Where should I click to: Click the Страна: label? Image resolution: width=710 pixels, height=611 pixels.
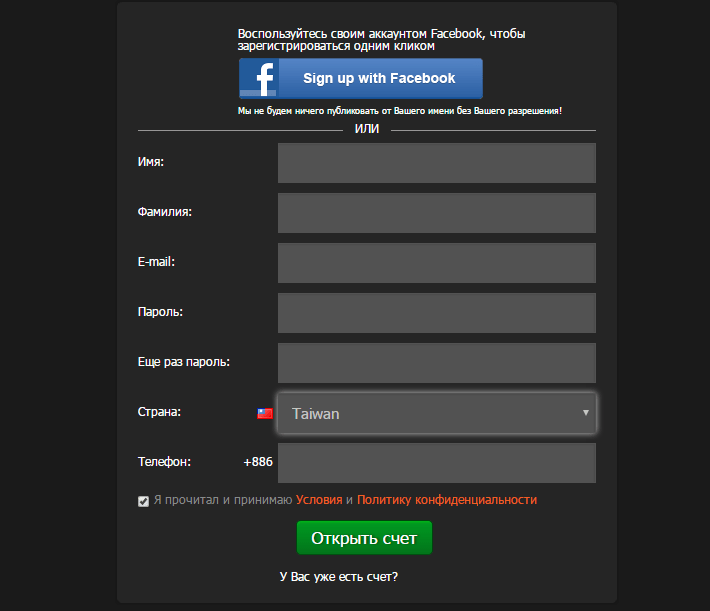click(x=159, y=412)
